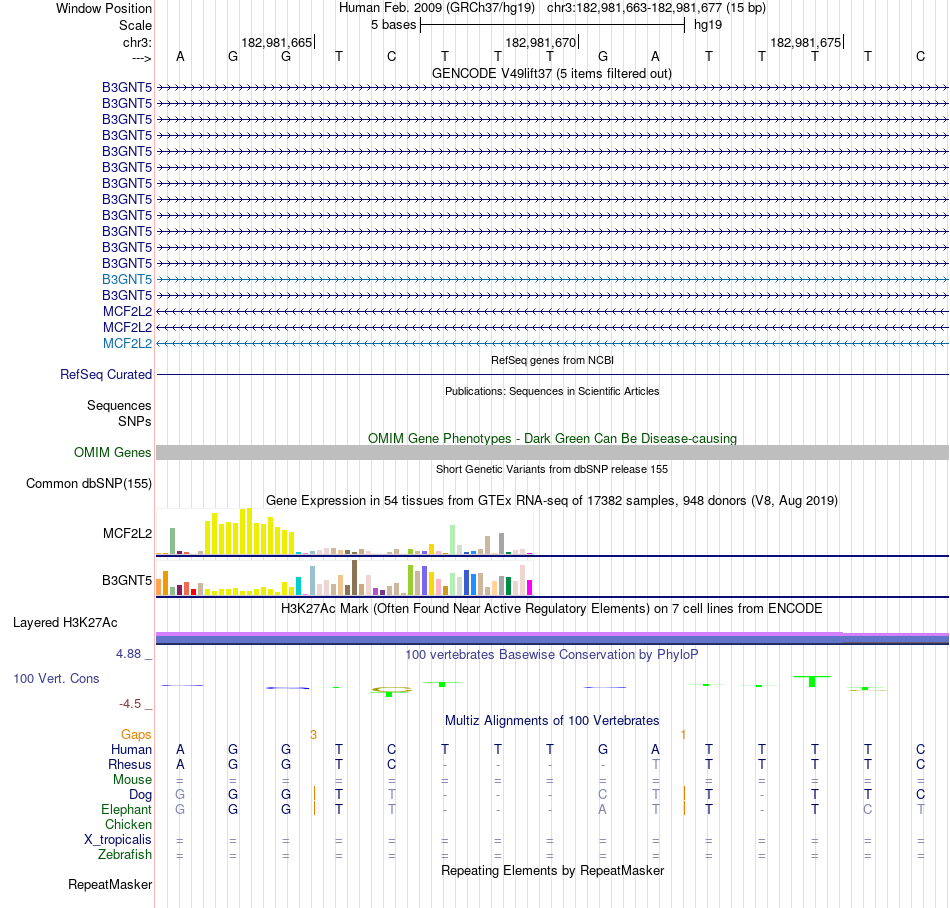Select the Human alignment row label
The image size is (950, 908).
pyautogui.click(x=131, y=749)
